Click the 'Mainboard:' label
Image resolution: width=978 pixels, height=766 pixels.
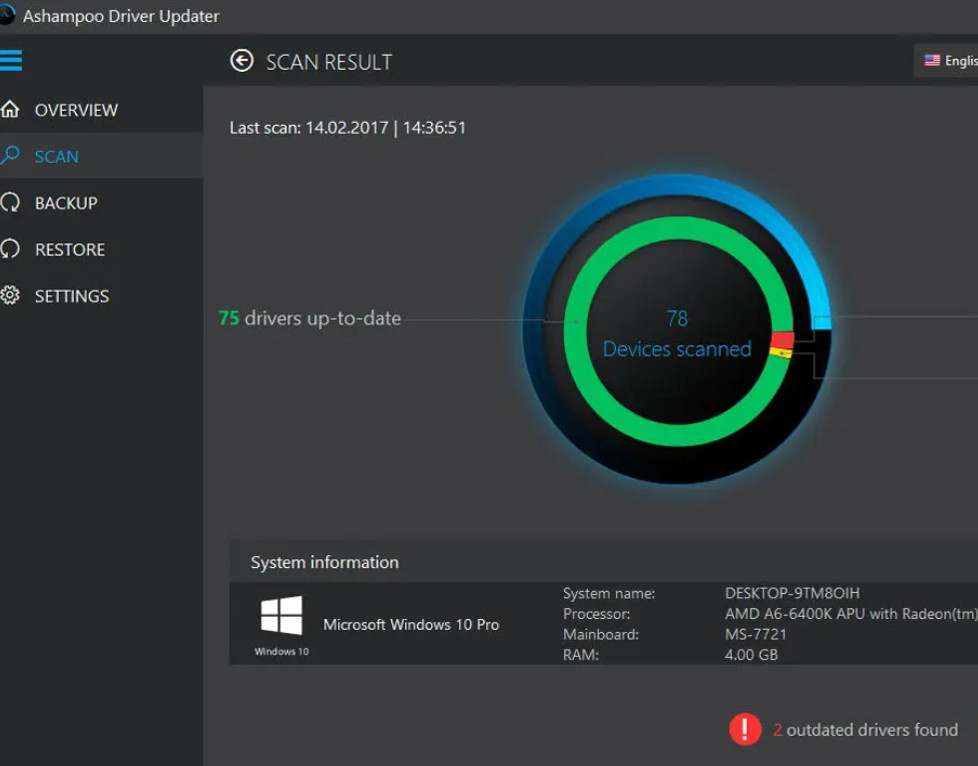[x=601, y=634]
